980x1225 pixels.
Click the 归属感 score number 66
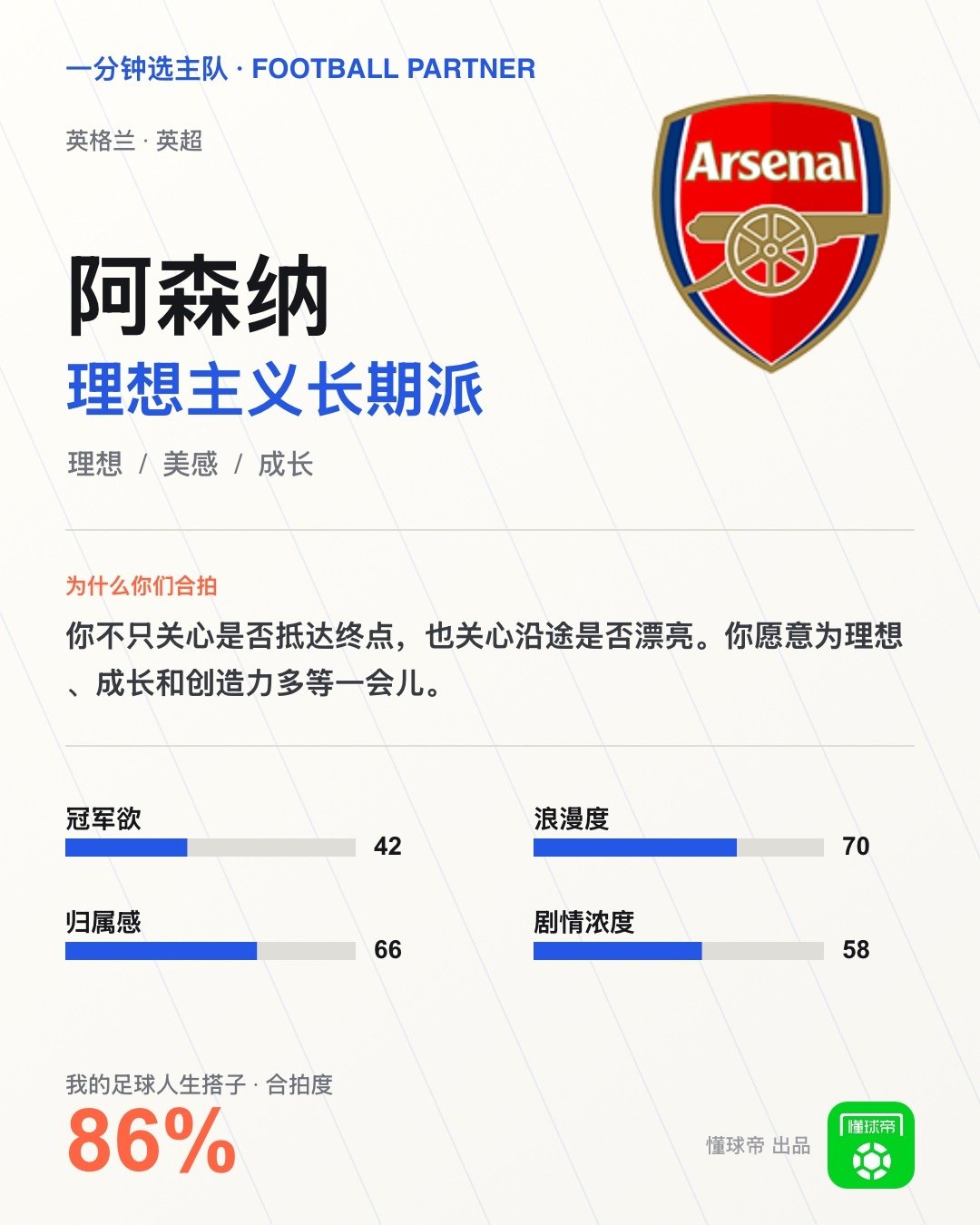(x=387, y=950)
